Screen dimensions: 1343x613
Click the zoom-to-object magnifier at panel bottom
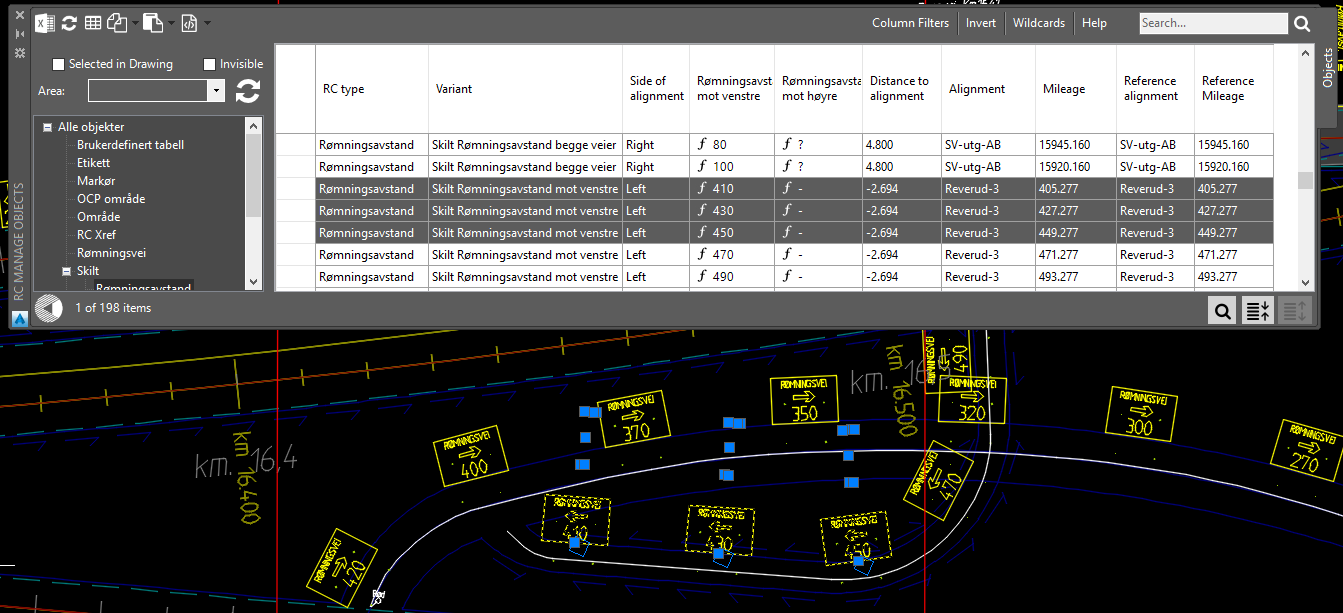1222,311
